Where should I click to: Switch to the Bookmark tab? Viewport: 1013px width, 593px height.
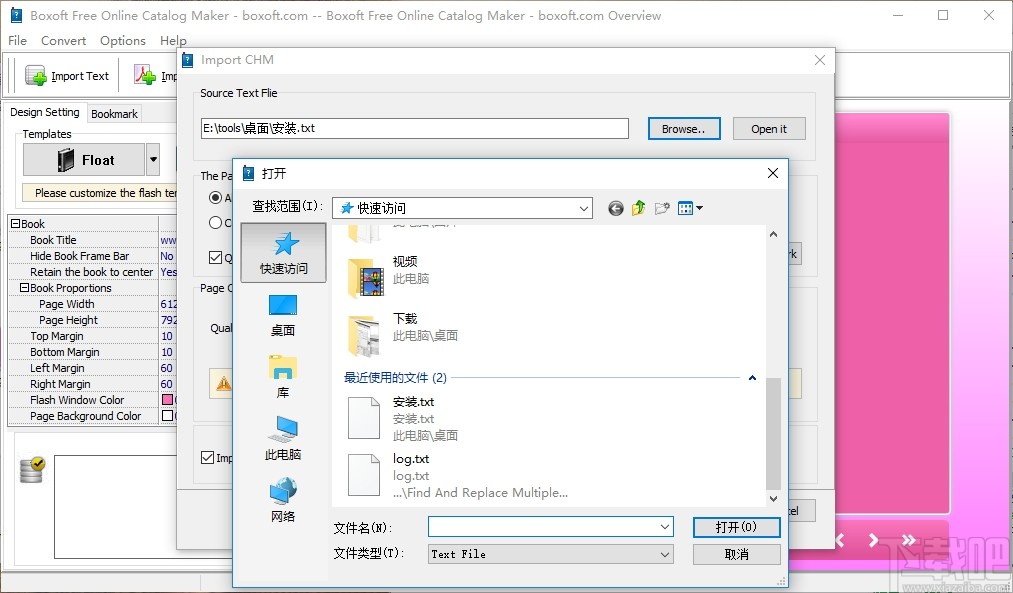pyautogui.click(x=113, y=113)
